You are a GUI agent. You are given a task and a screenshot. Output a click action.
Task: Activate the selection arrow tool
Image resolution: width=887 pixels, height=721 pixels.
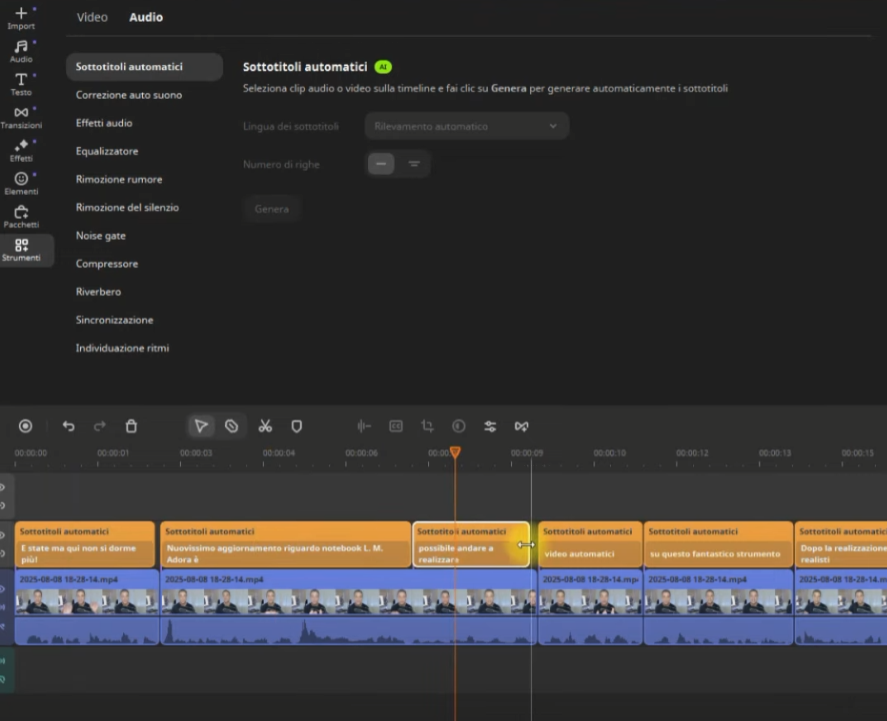[x=201, y=426]
